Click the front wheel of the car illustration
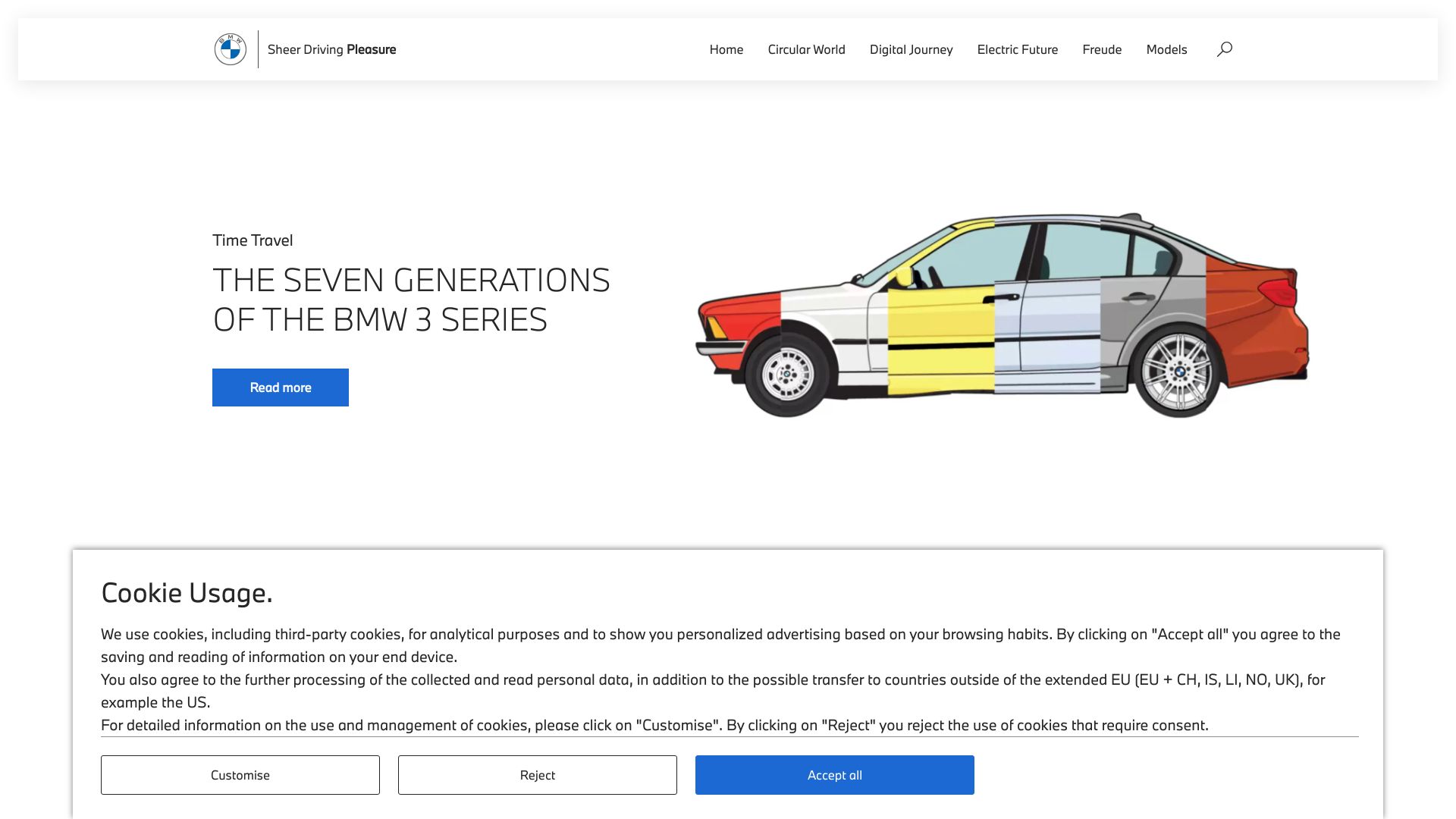The width and height of the screenshot is (1456, 819). pos(786,375)
